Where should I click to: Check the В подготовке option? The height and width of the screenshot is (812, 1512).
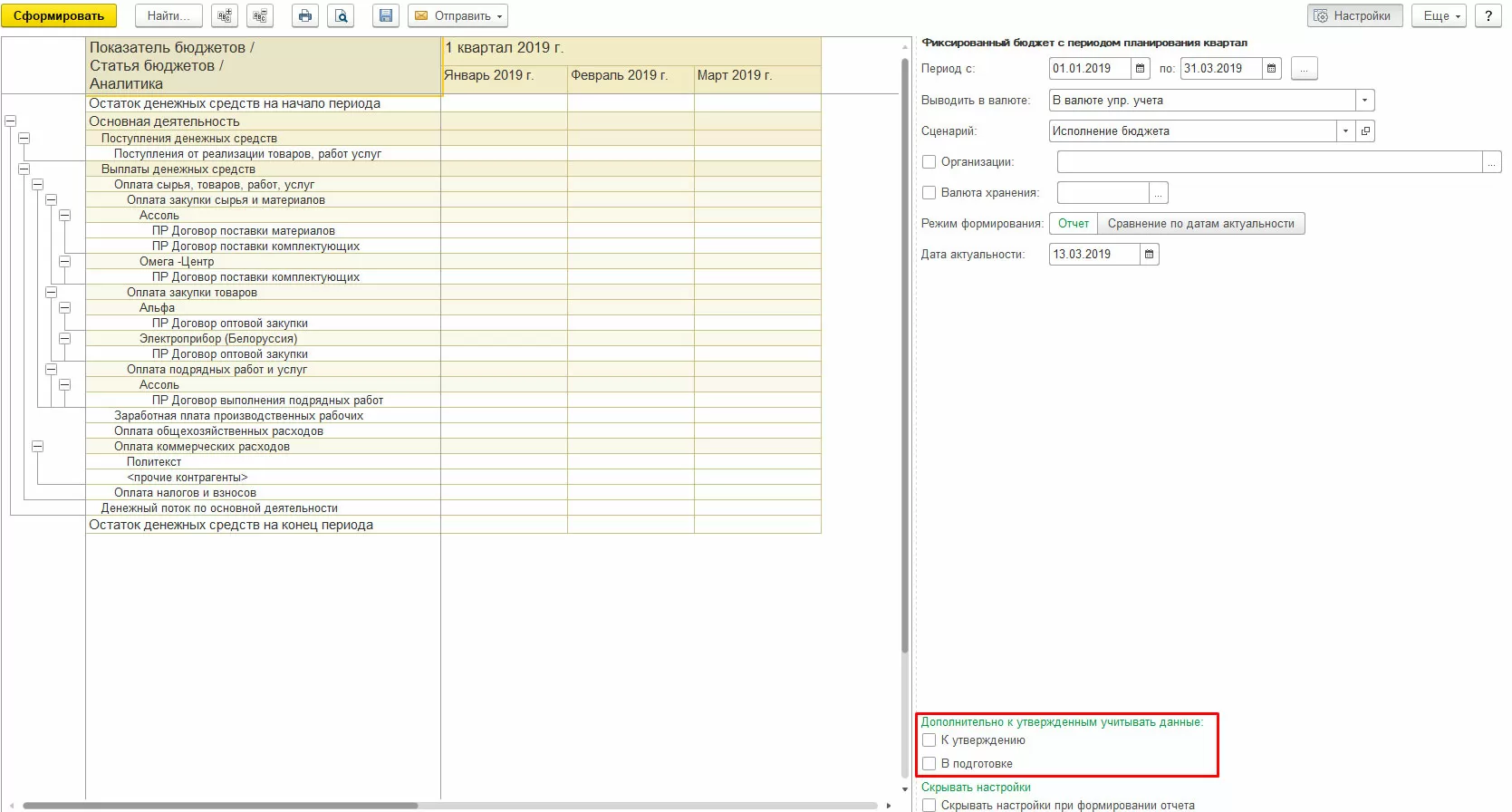pyautogui.click(x=929, y=764)
